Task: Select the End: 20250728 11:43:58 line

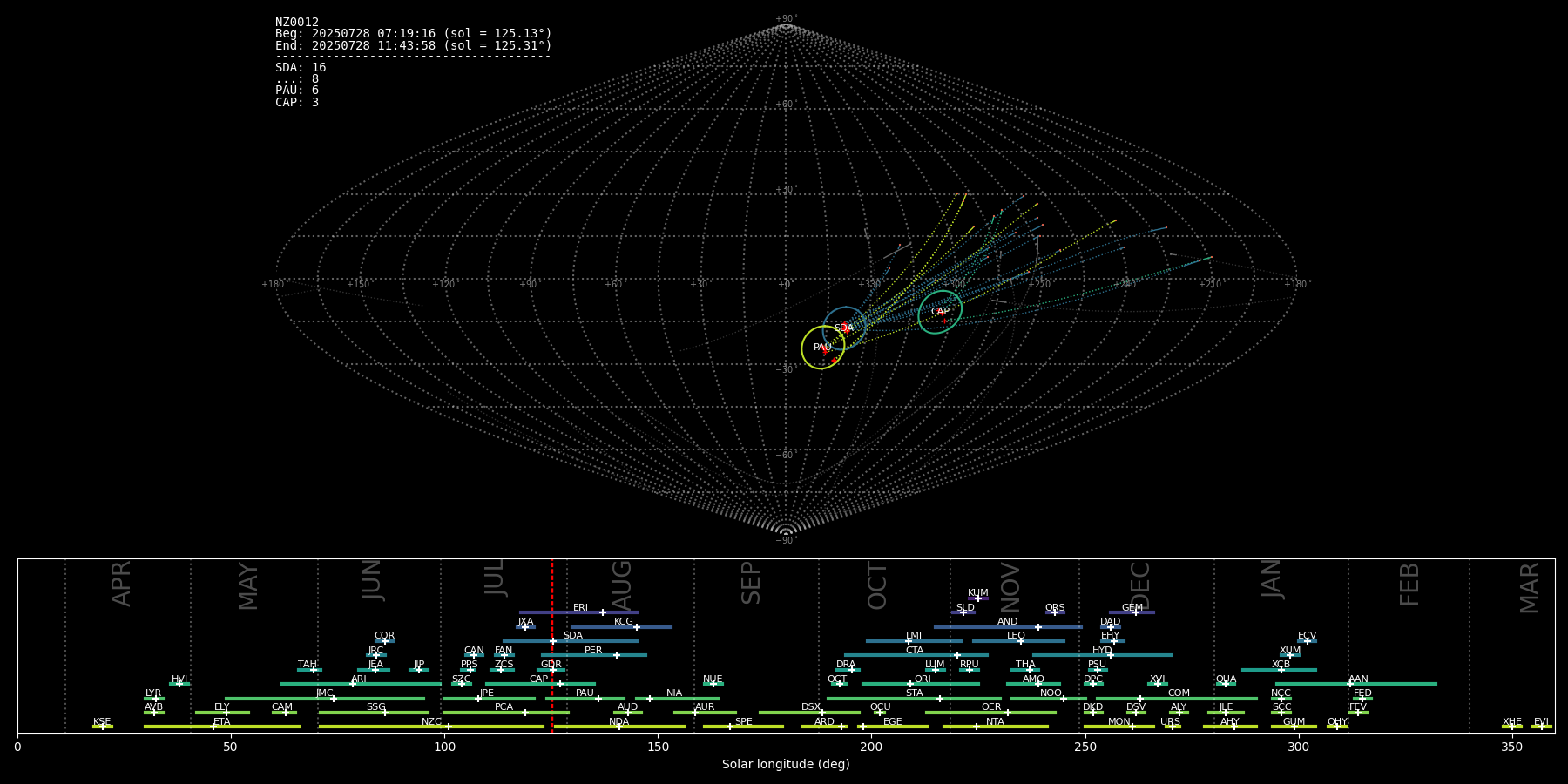Action: 414,45
